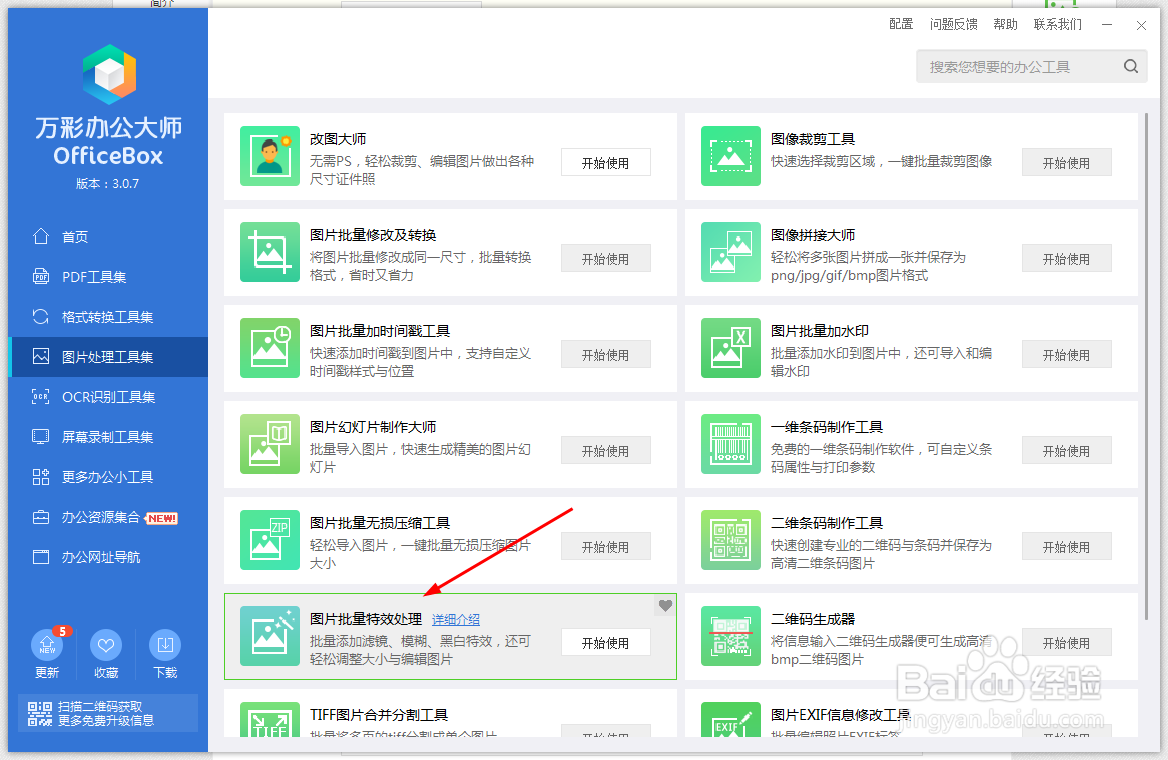Image resolution: width=1168 pixels, height=760 pixels.
Task: Click 开始使用 for 二维码生成器
Action: point(1067,642)
